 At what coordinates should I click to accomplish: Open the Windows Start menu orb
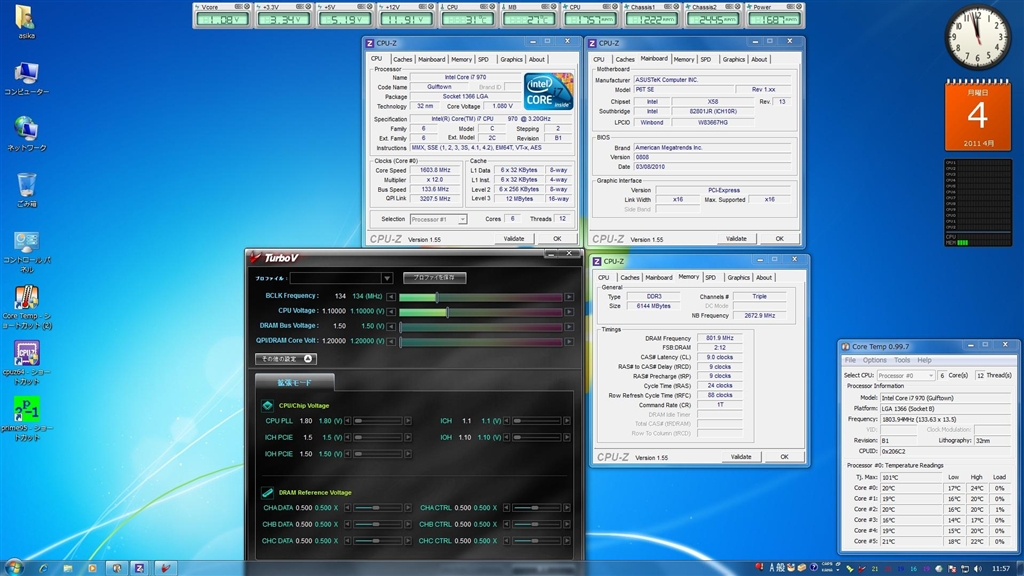coord(14,568)
